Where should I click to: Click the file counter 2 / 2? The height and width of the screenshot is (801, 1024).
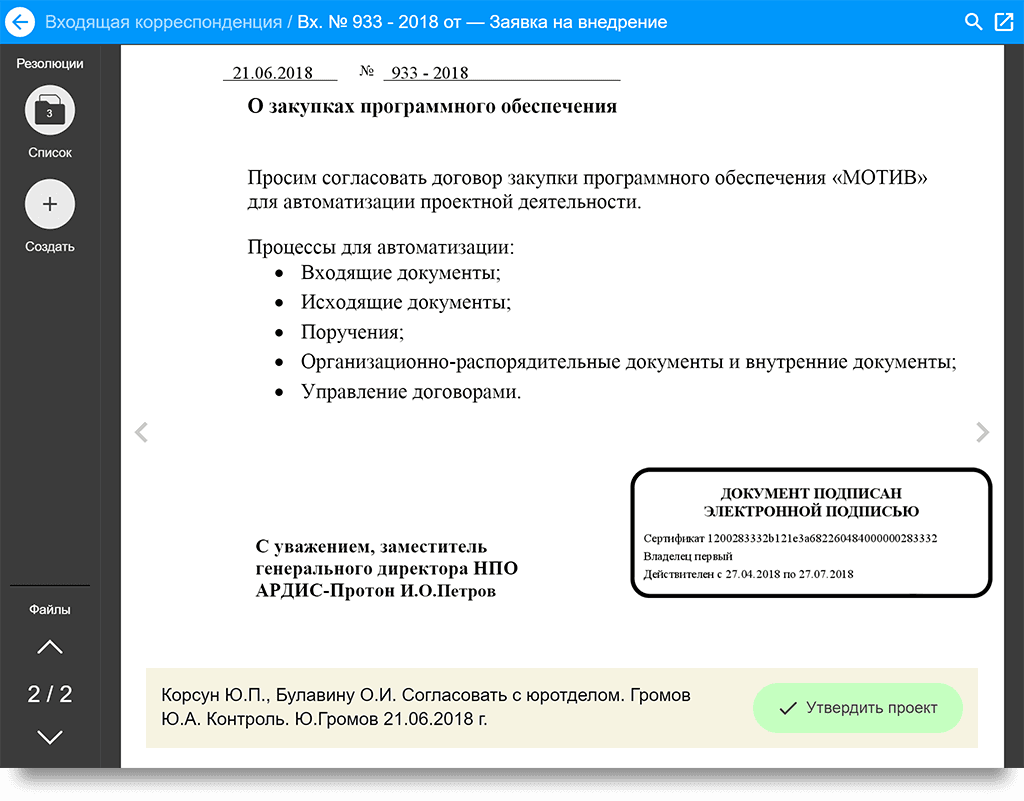[x=50, y=693]
